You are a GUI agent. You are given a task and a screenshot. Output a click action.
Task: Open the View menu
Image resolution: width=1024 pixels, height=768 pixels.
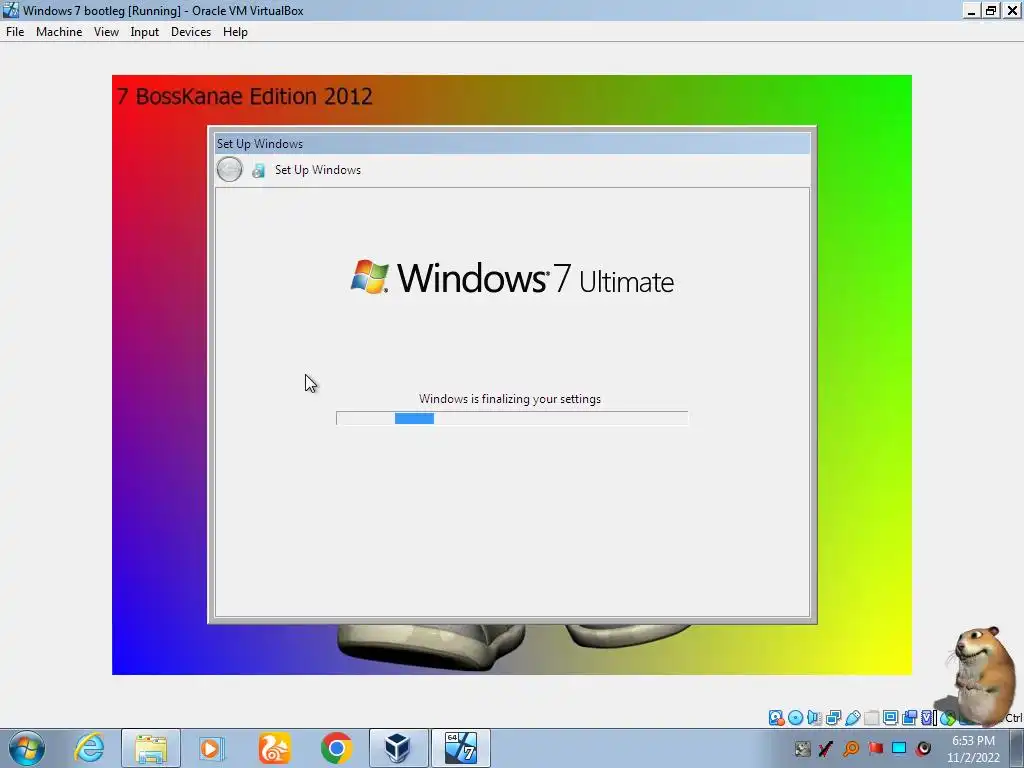(x=106, y=31)
